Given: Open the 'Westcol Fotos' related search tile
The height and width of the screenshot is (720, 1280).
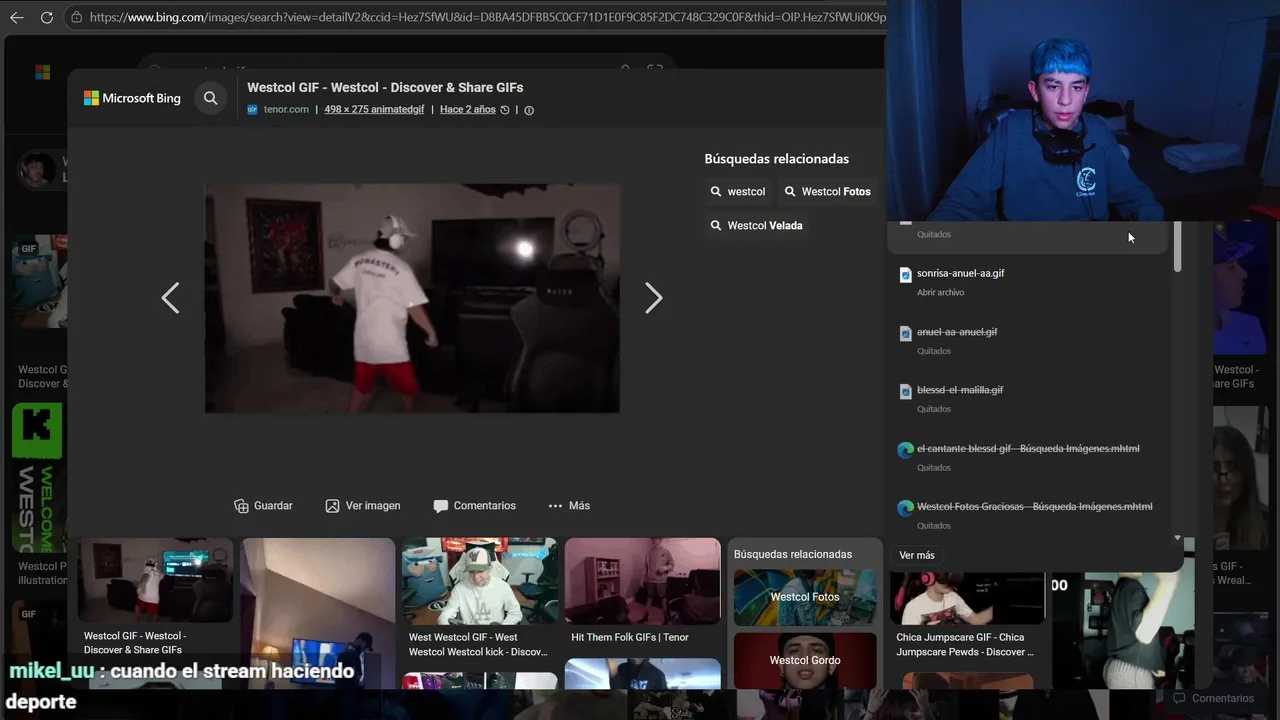Looking at the screenshot, I should click(x=805, y=597).
